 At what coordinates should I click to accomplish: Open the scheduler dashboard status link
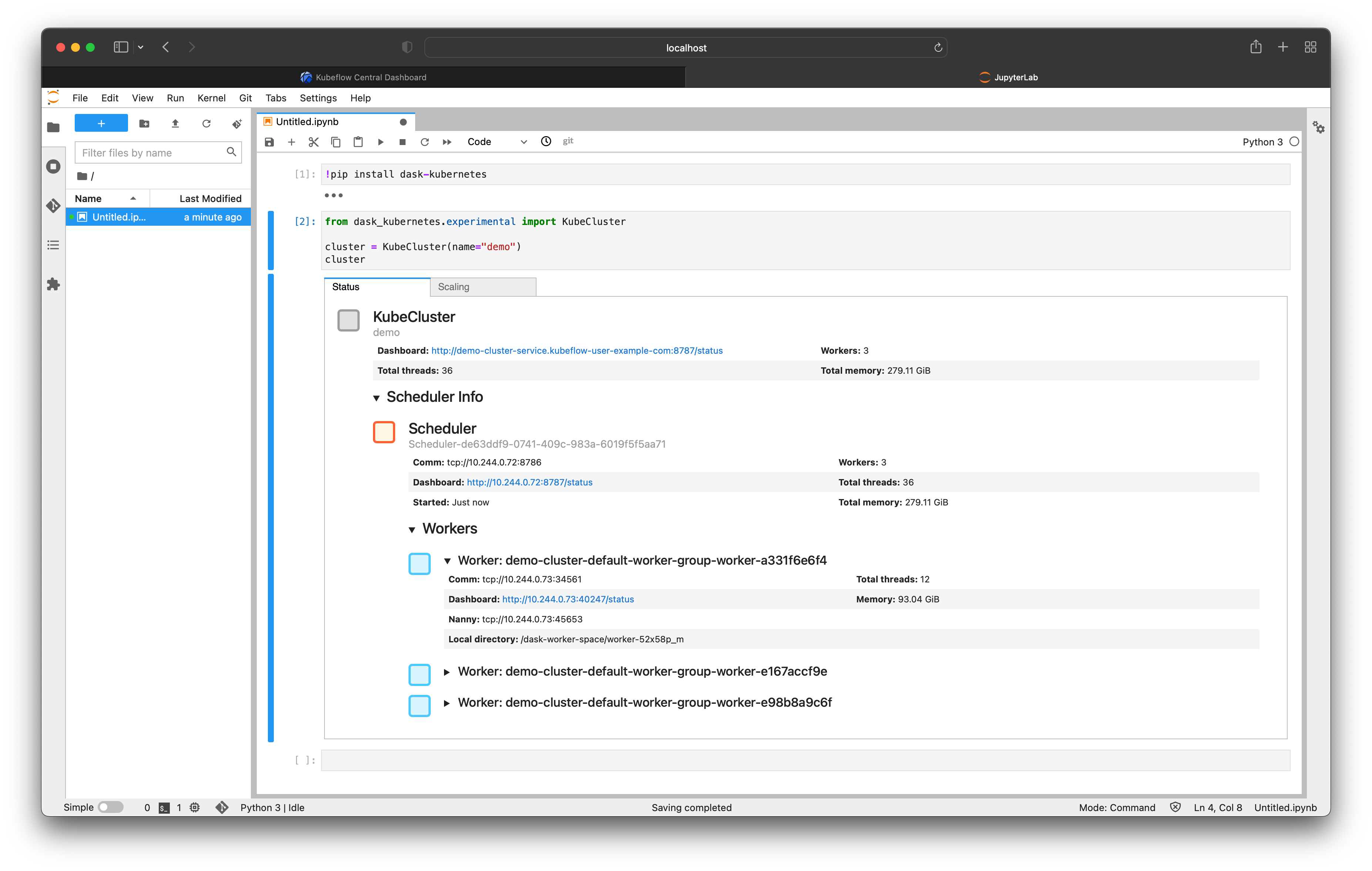tap(529, 482)
